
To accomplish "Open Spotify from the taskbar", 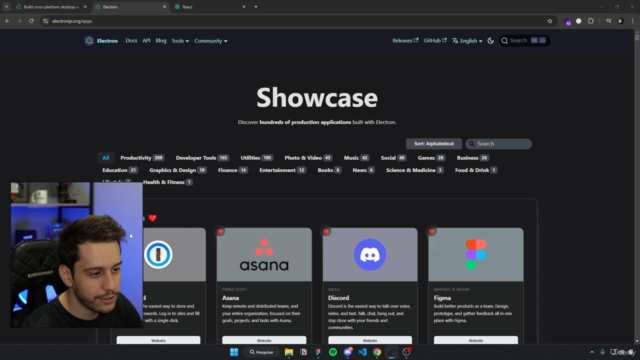I will (x=333, y=352).
